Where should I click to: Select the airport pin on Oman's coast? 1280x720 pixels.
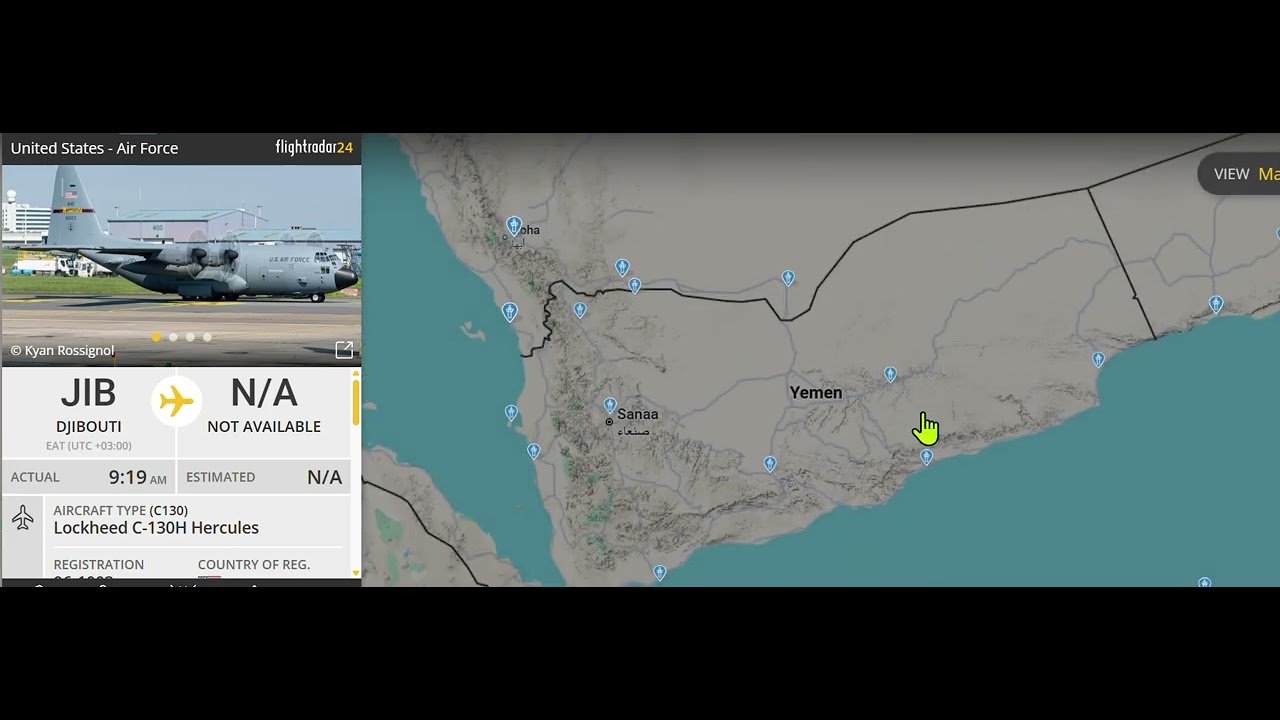tap(1216, 304)
